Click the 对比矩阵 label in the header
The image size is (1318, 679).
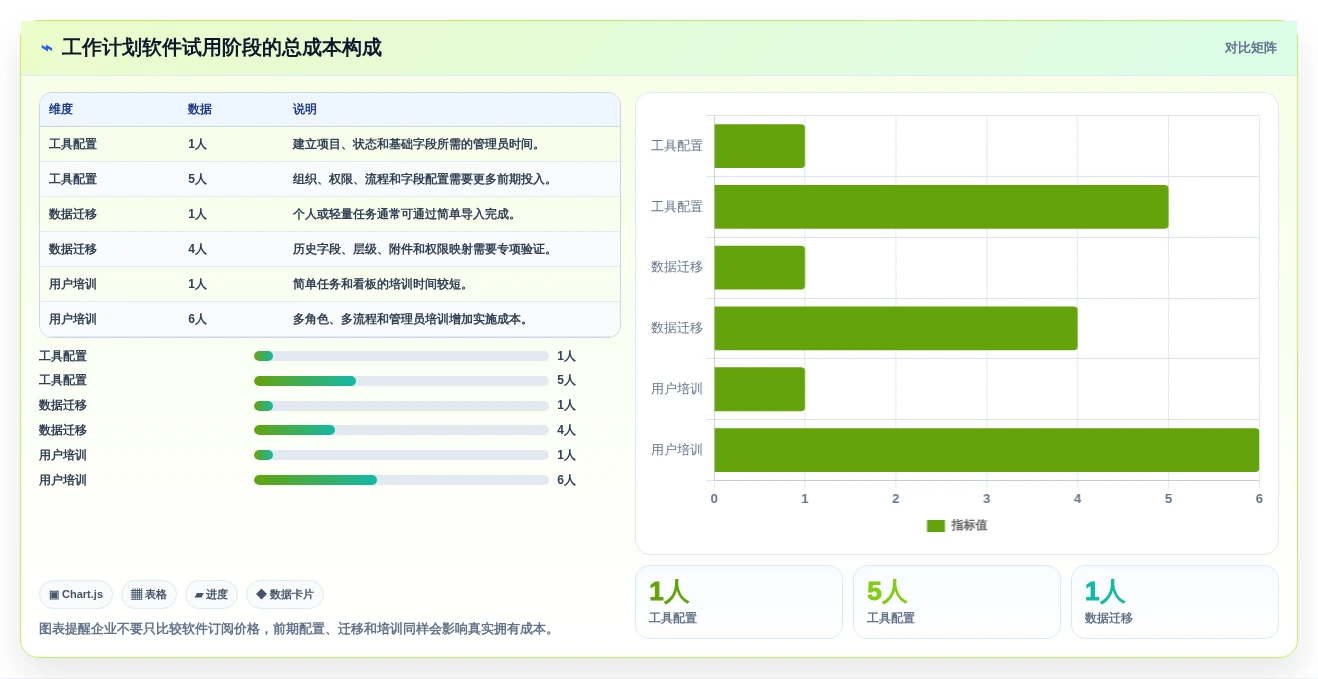pos(1250,48)
